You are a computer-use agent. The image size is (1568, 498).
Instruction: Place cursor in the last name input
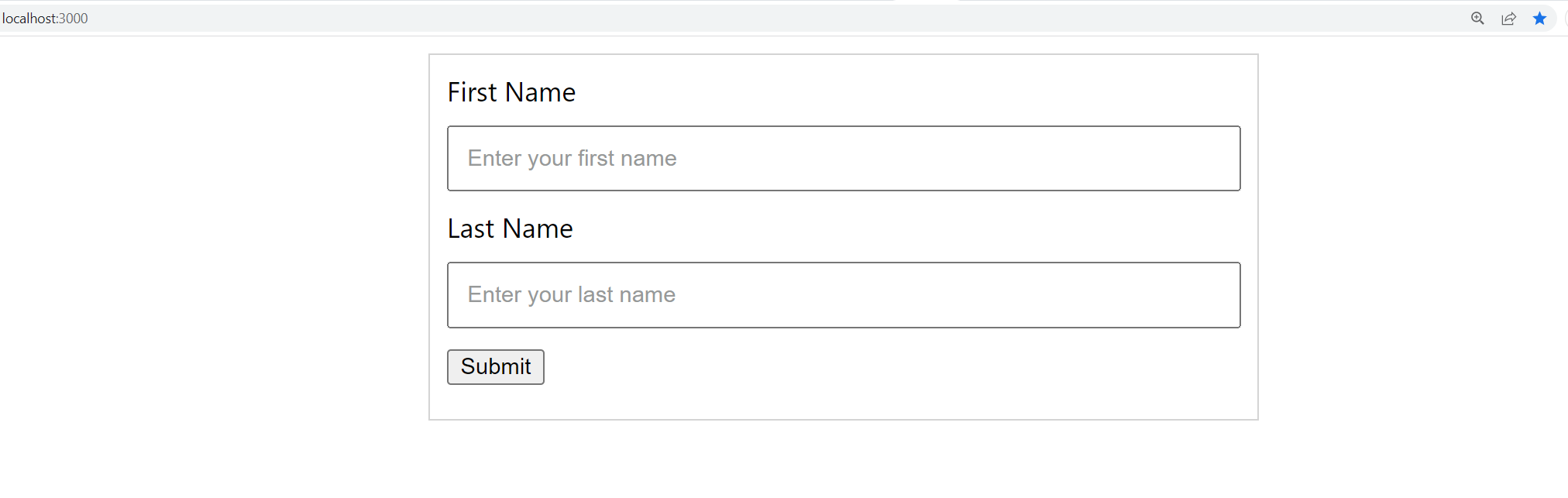(843, 295)
